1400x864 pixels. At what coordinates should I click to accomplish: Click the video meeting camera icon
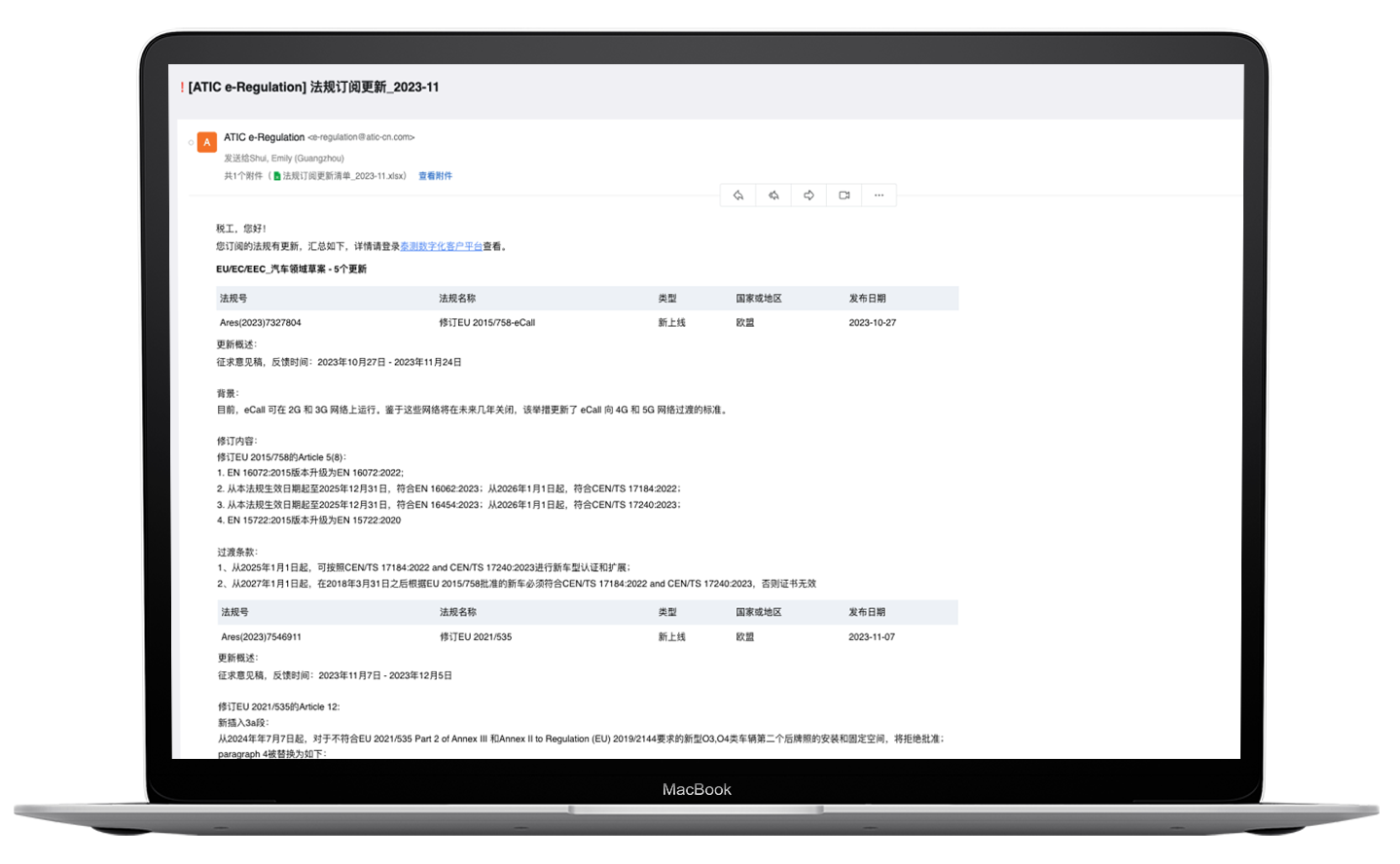coord(844,196)
